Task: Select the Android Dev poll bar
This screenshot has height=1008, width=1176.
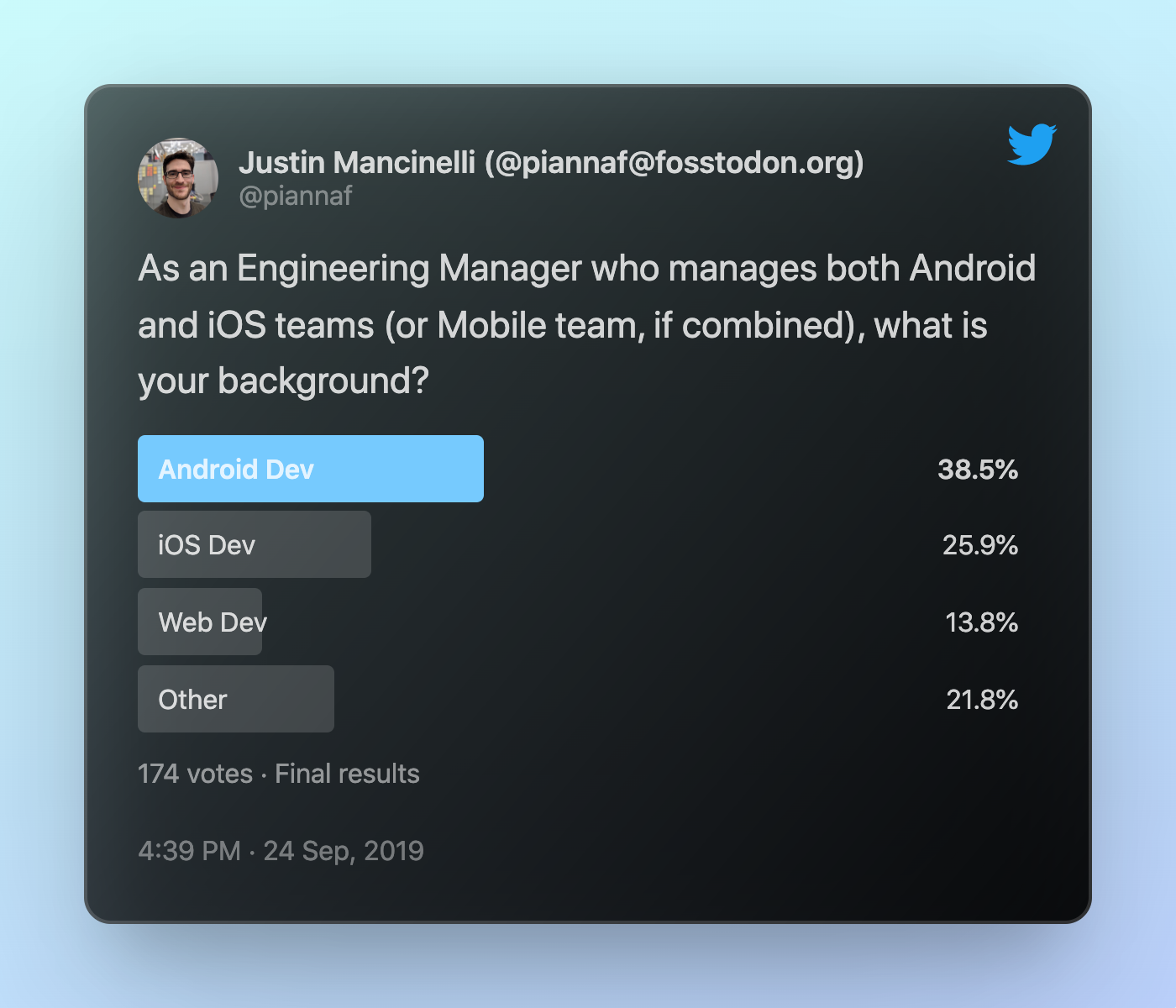Action: (311, 469)
